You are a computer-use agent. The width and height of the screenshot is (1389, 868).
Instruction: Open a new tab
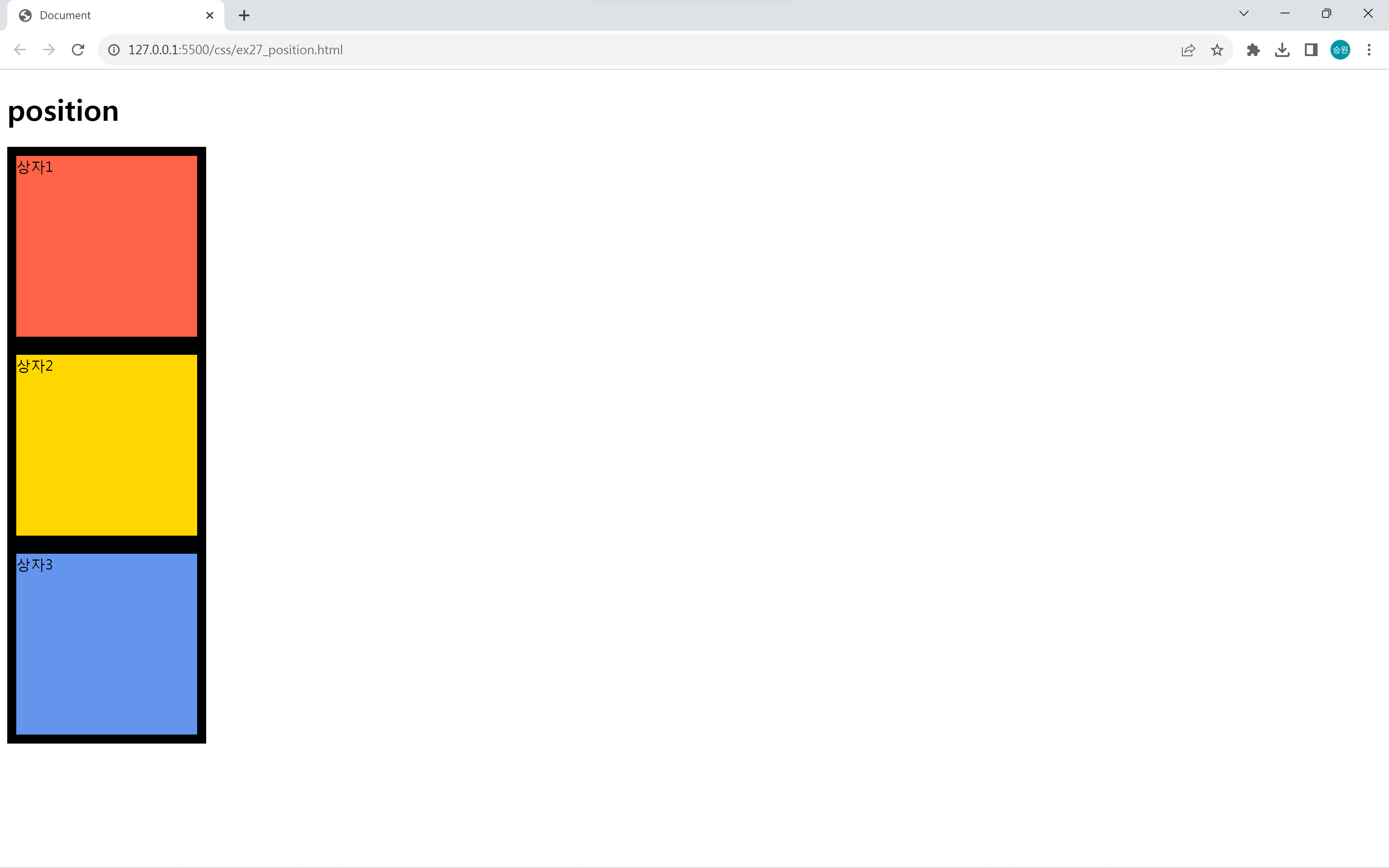244,16
